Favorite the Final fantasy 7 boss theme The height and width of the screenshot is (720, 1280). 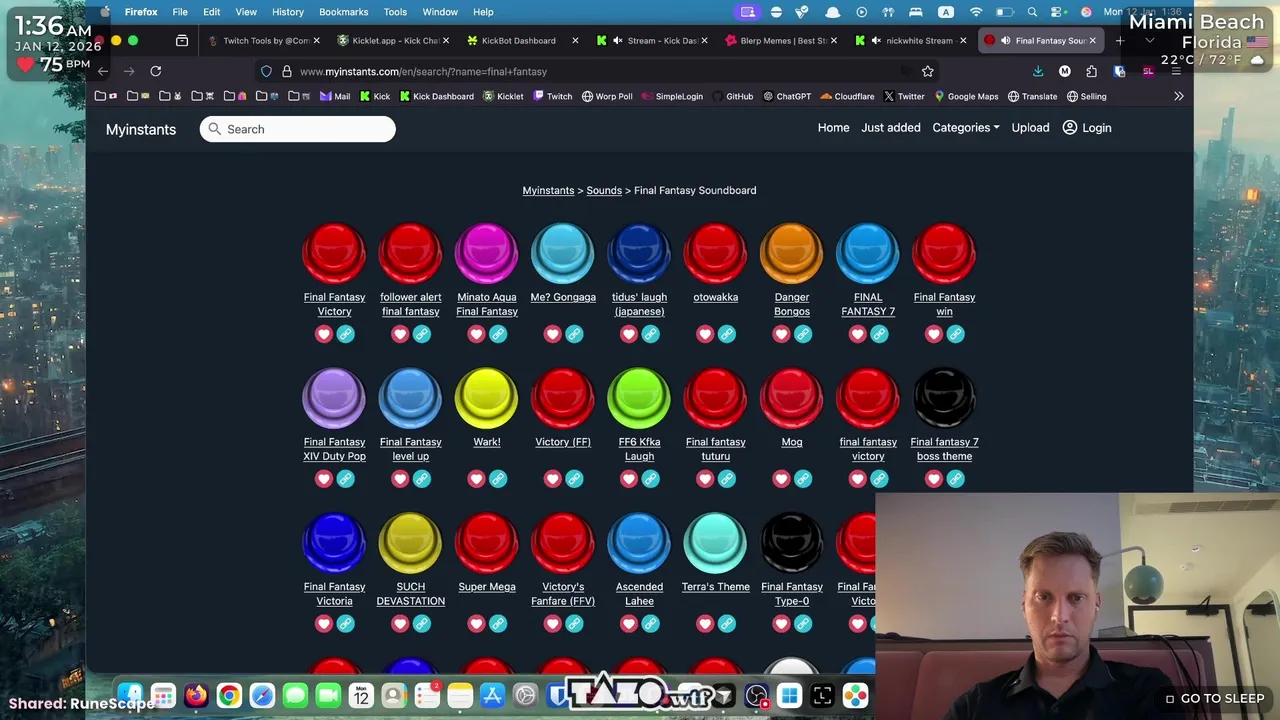933,479
